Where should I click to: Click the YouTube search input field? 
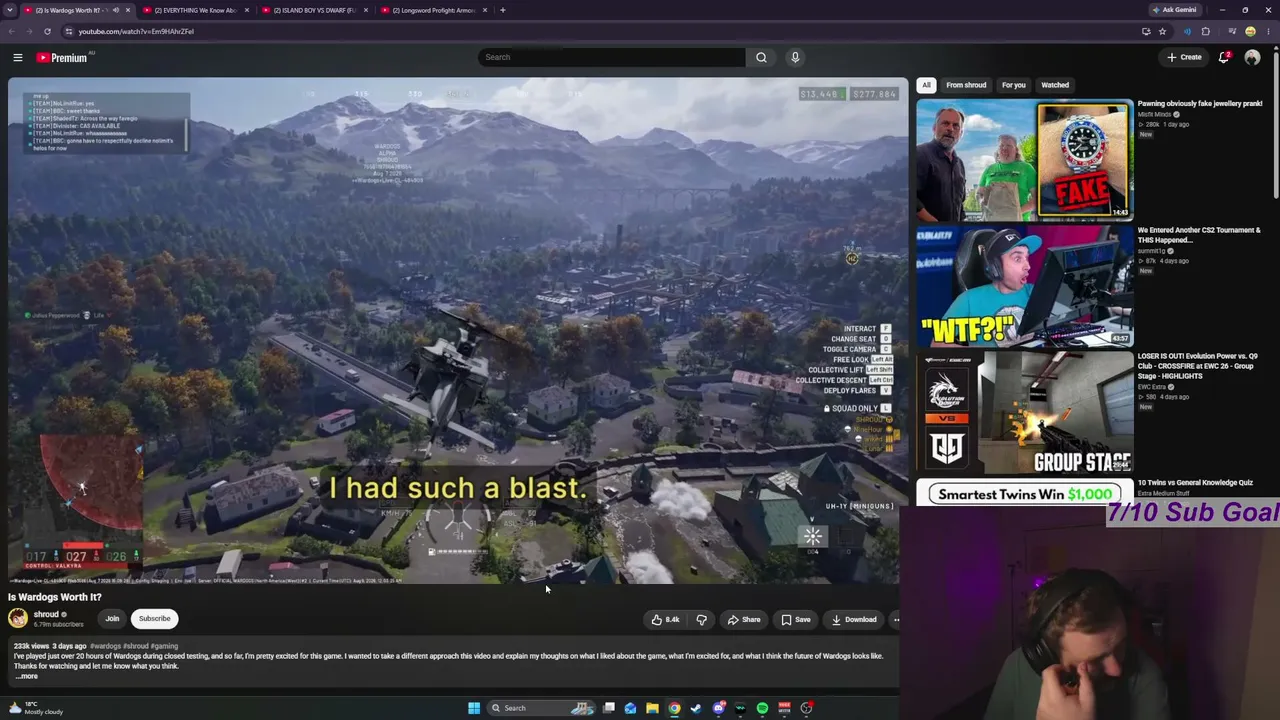tap(611, 57)
